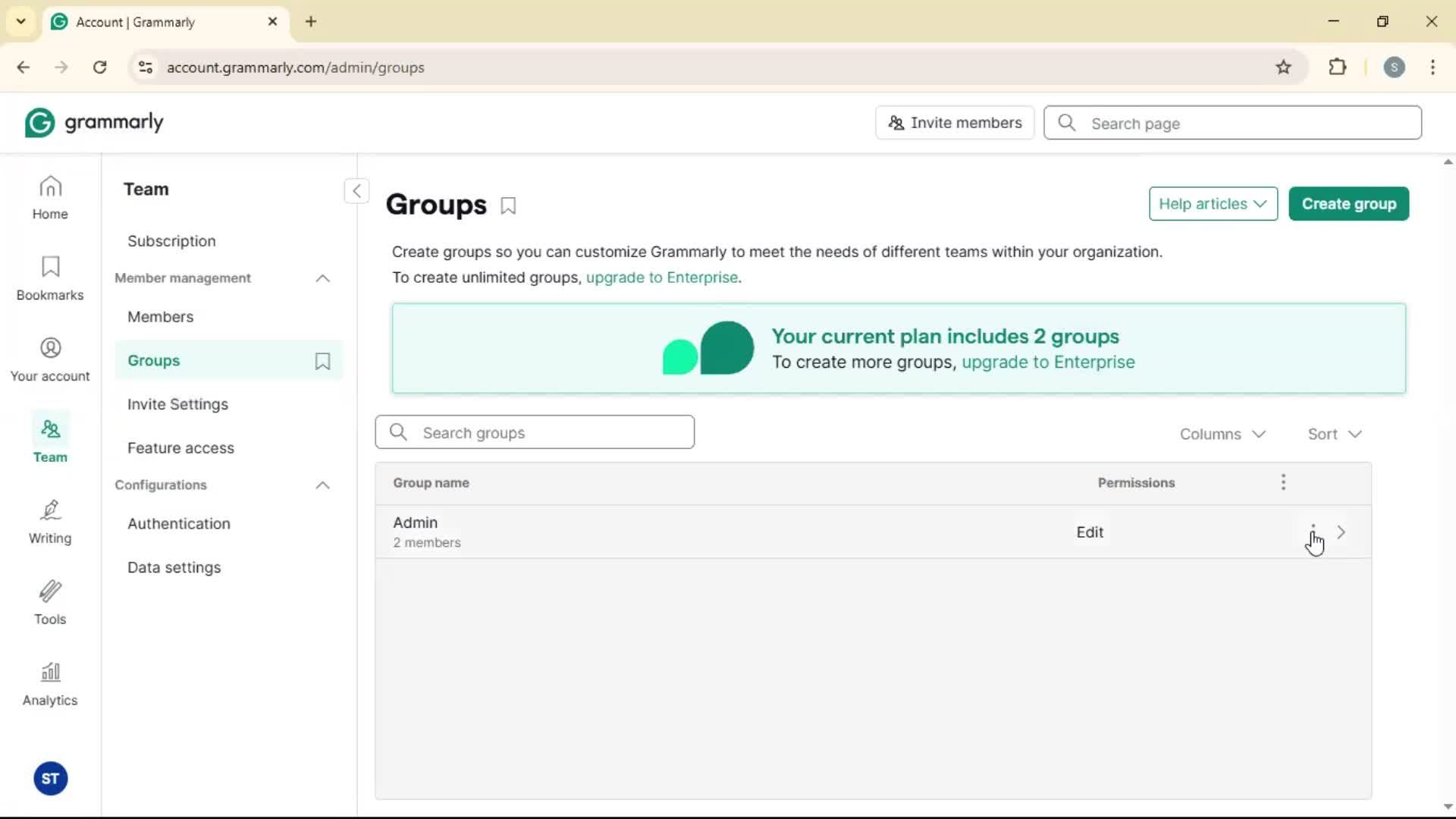
Task: Follow upgrade to Enterprise link in banner
Action: [1048, 362]
